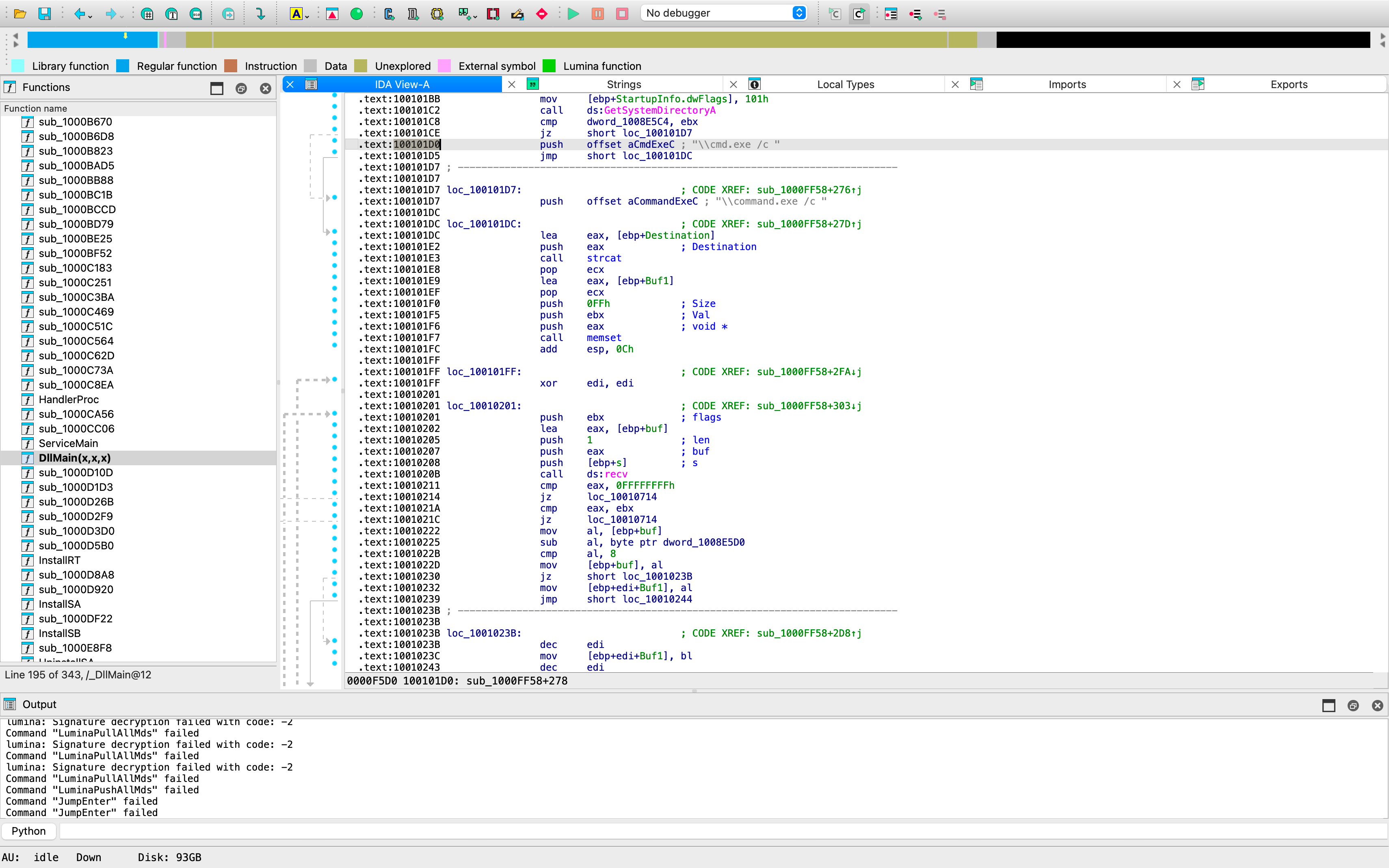Viewport: 1389px width, 868px height.
Task: Close the Strings tab
Action: (512, 84)
